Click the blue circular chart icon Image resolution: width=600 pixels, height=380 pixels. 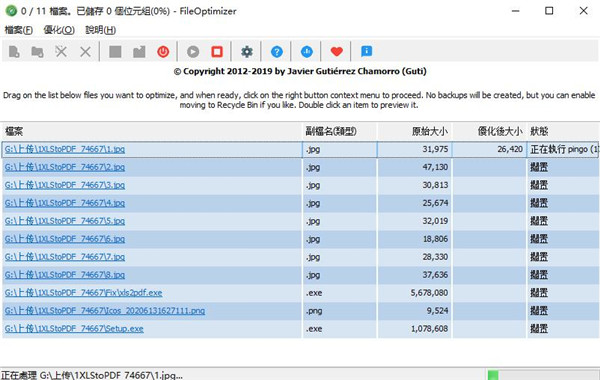pos(307,51)
